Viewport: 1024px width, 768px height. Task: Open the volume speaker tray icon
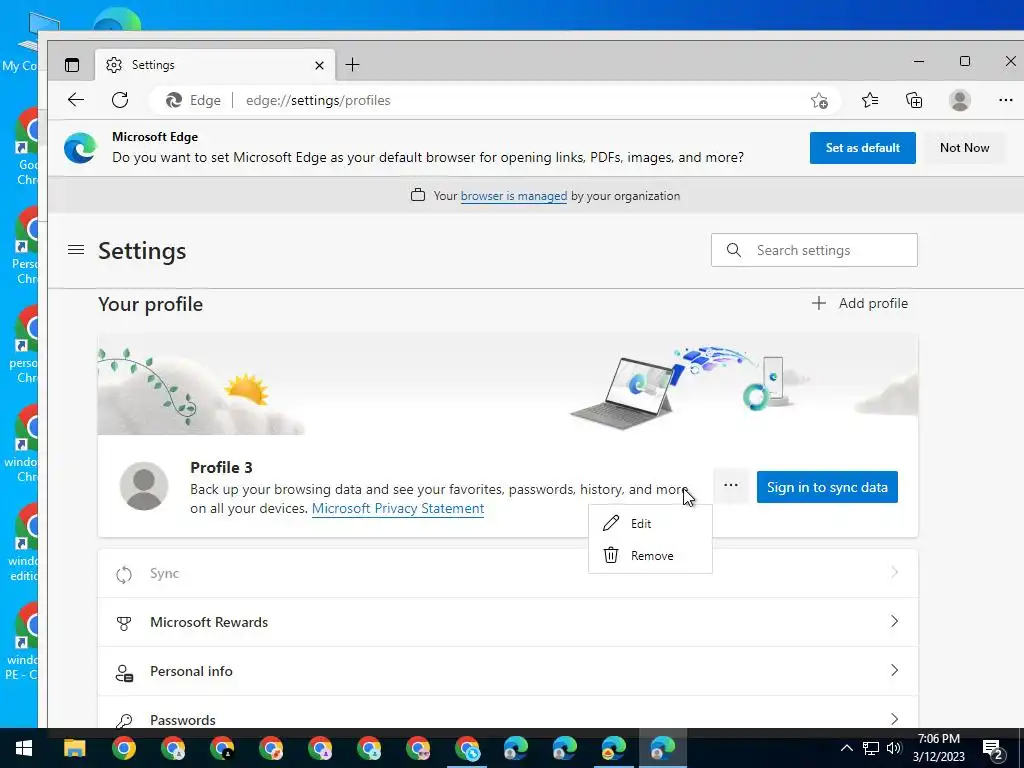[x=894, y=748]
